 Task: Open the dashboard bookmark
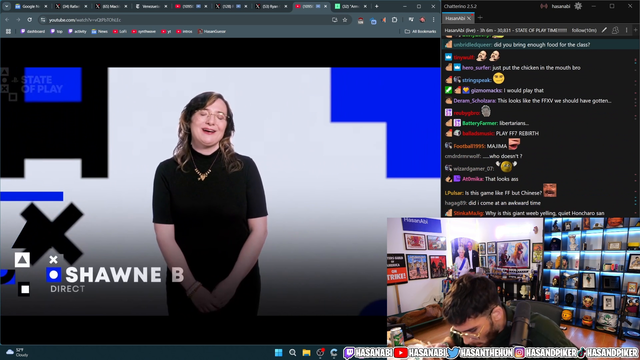pos(33,31)
